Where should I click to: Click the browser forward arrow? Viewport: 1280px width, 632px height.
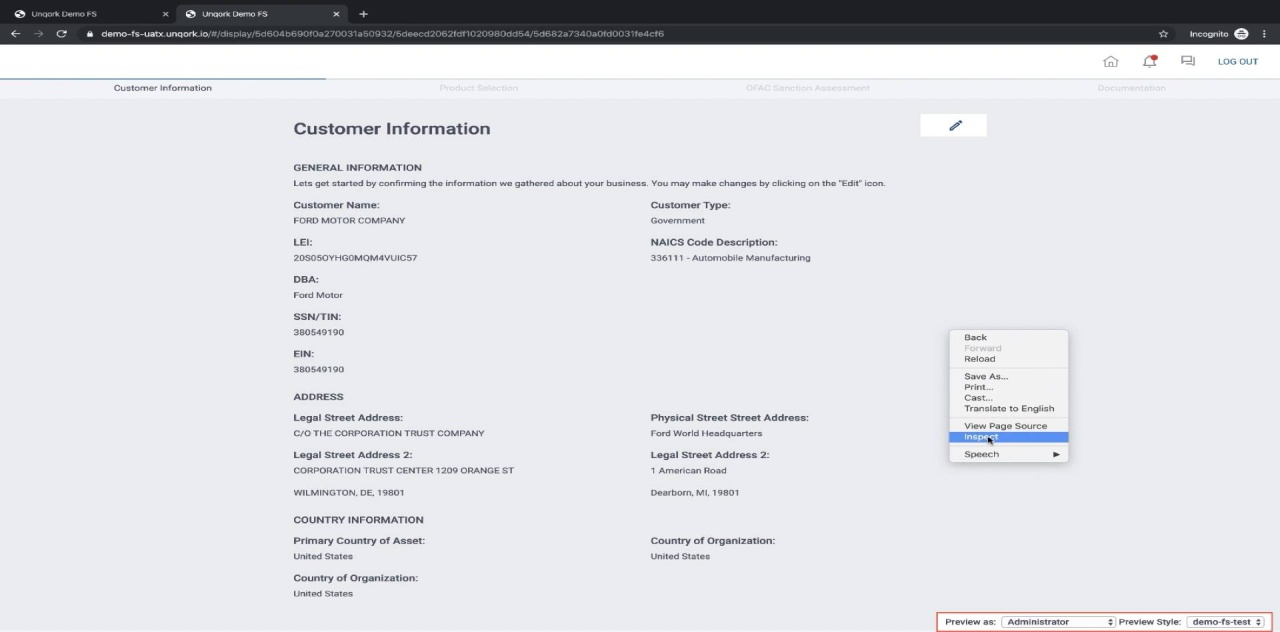coord(39,33)
